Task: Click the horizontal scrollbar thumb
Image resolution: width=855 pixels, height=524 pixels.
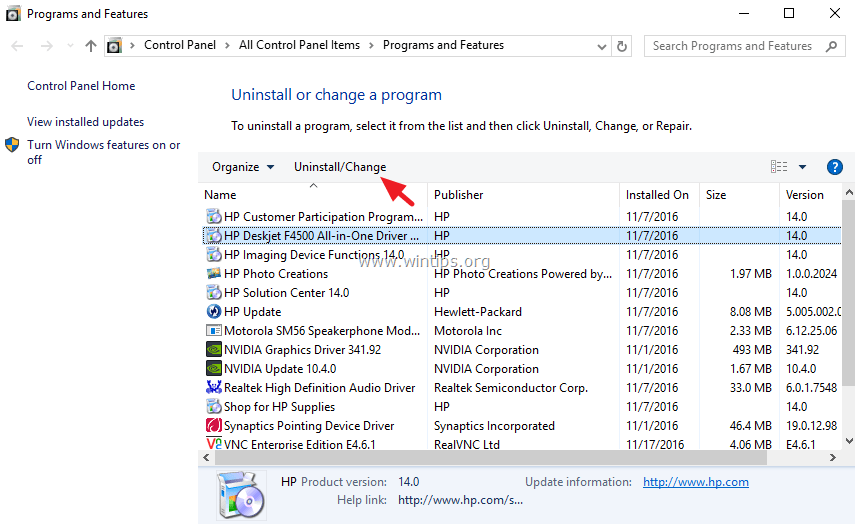Action: click(x=491, y=458)
